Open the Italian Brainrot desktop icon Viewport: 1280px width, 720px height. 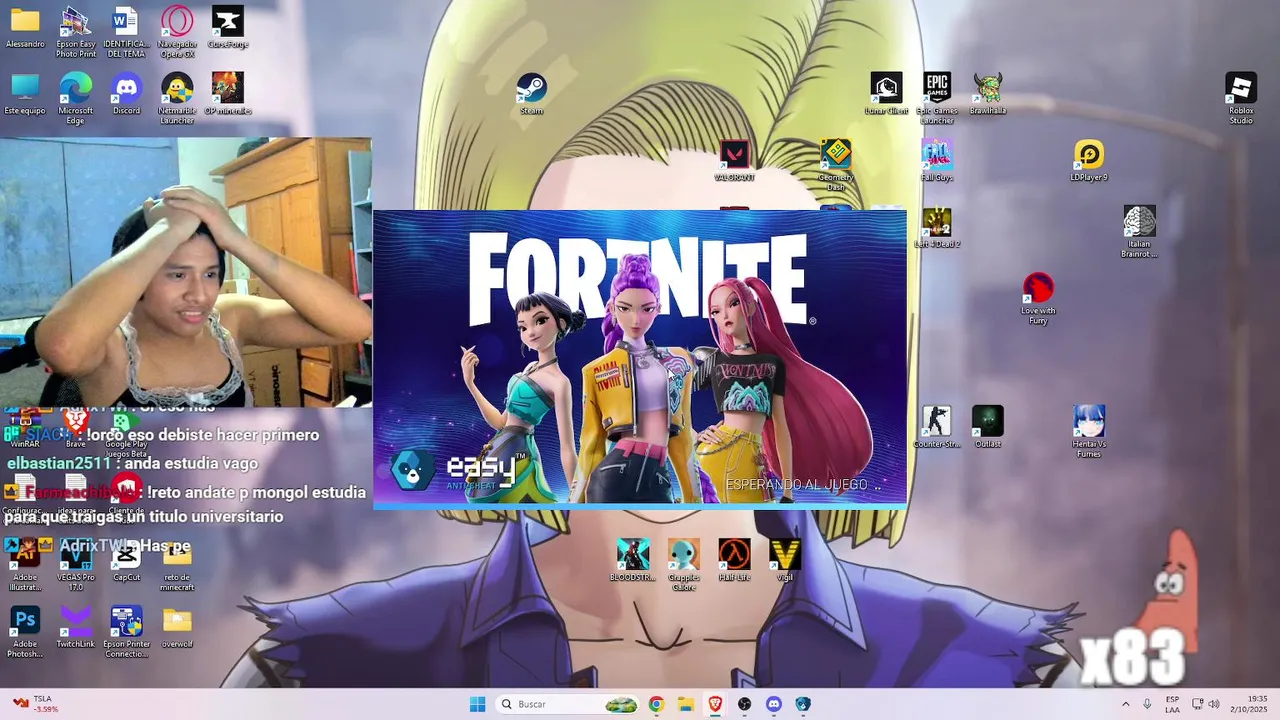tap(1139, 232)
